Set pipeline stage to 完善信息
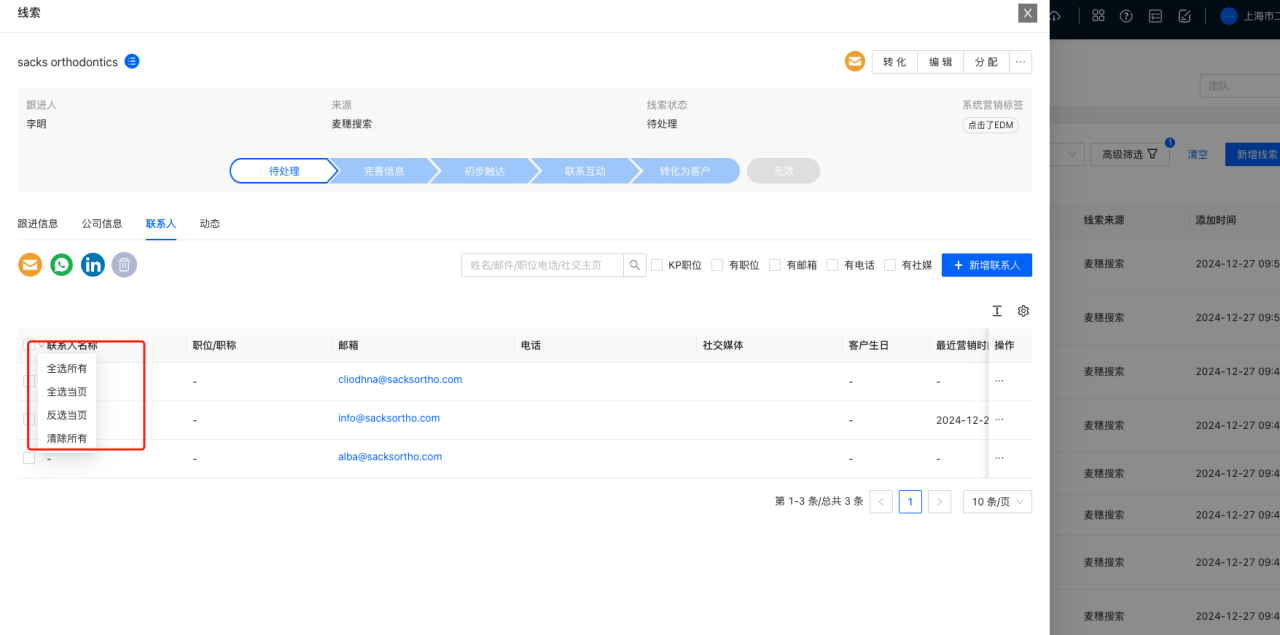The height and width of the screenshot is (635, 1280). click(384, 171)
